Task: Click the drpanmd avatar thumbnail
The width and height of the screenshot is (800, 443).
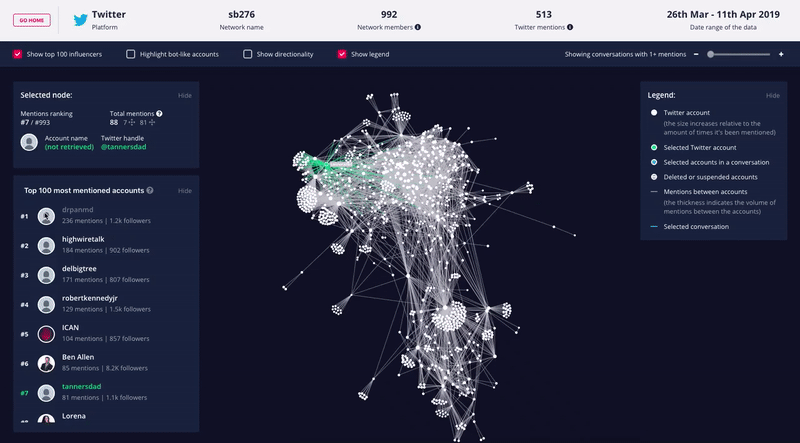Action: click(46, 216)
